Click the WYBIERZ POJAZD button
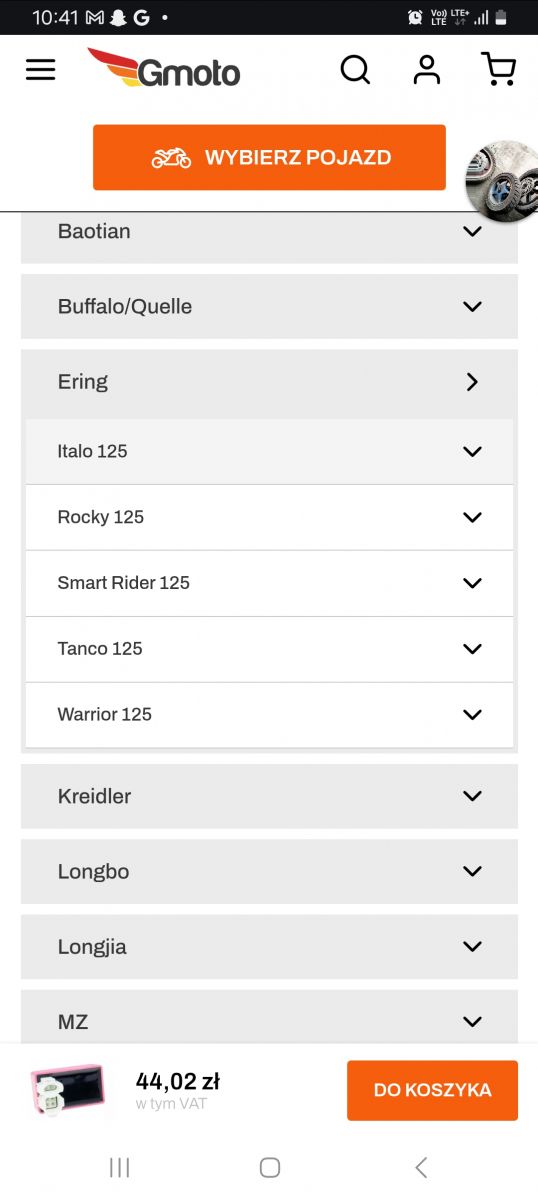 click(x=269, y=157)
